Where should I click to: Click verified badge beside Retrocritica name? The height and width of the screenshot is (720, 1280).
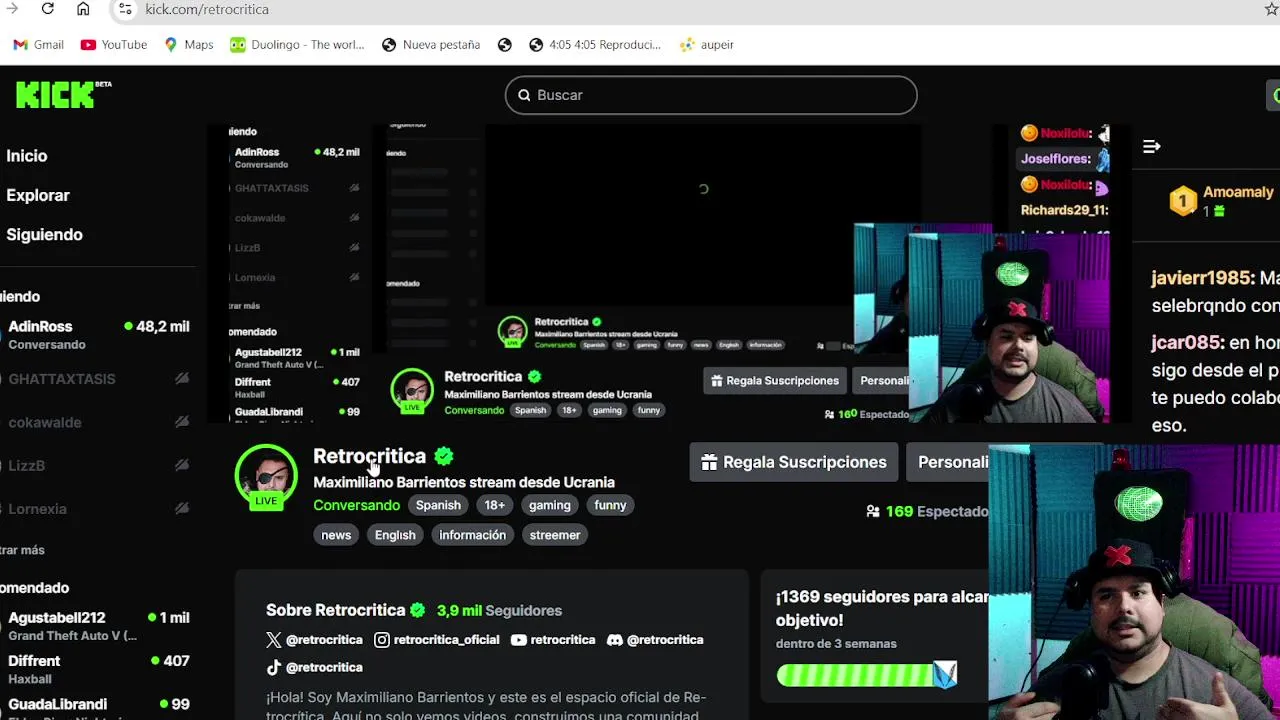pyautogui.click(x=444, y=456)
